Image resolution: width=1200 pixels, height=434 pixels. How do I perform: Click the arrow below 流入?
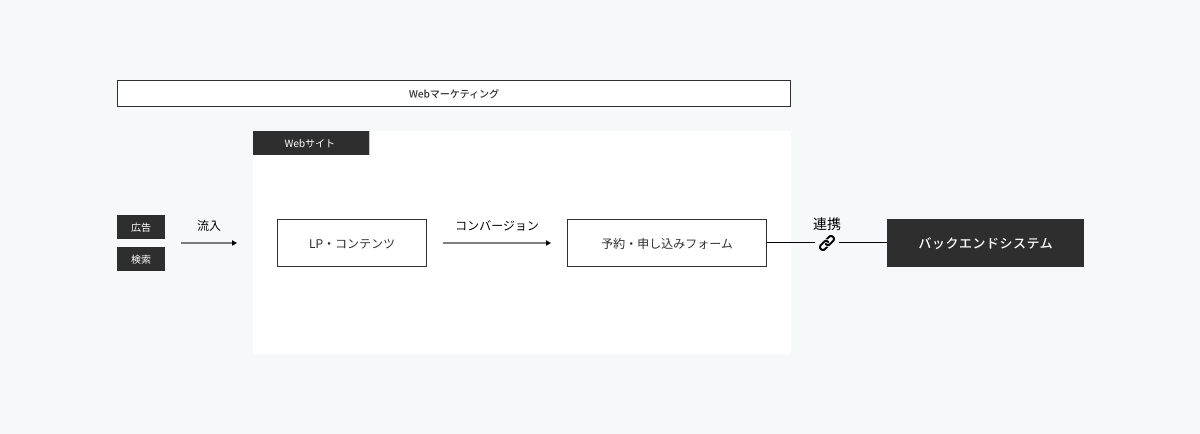(209, 243)
